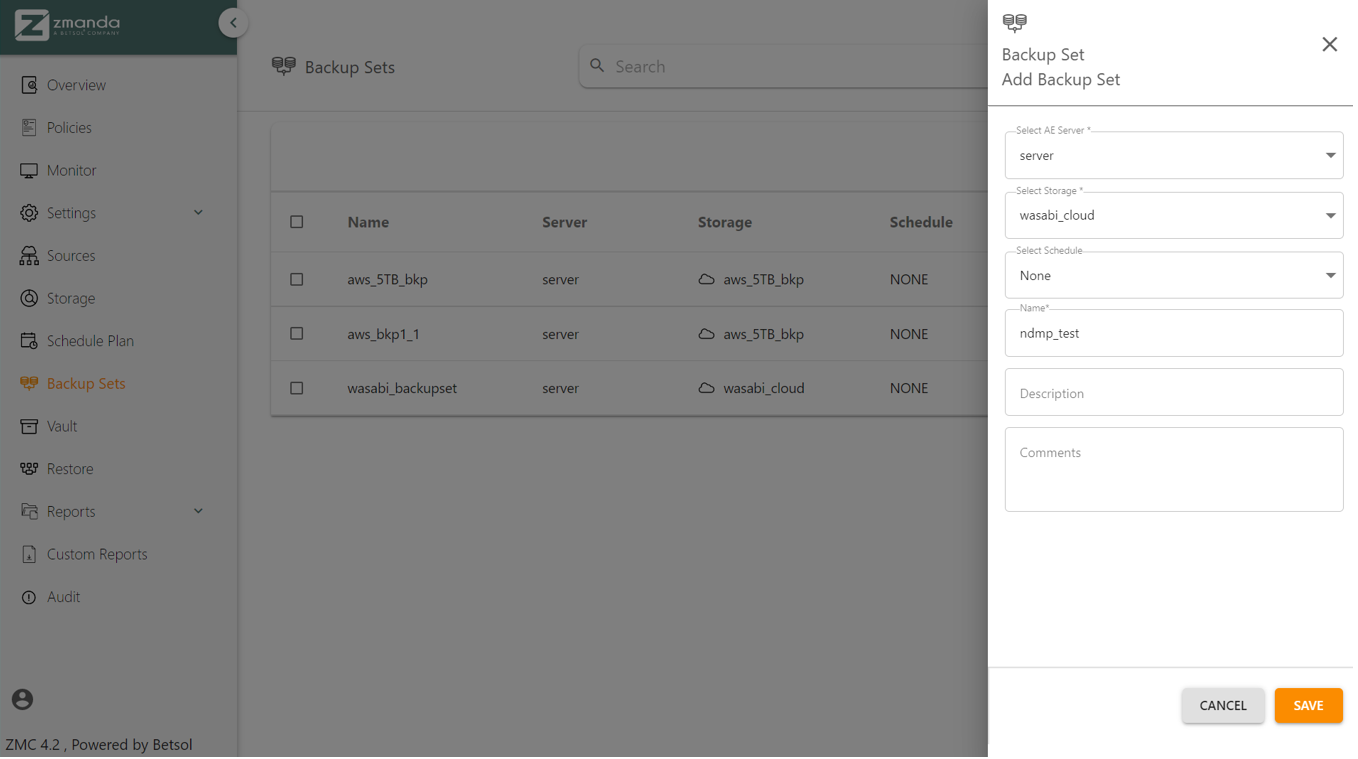Click the Name field containing ndmp_test
This screenshot has height=759, width=1358.
(1178, 334)
